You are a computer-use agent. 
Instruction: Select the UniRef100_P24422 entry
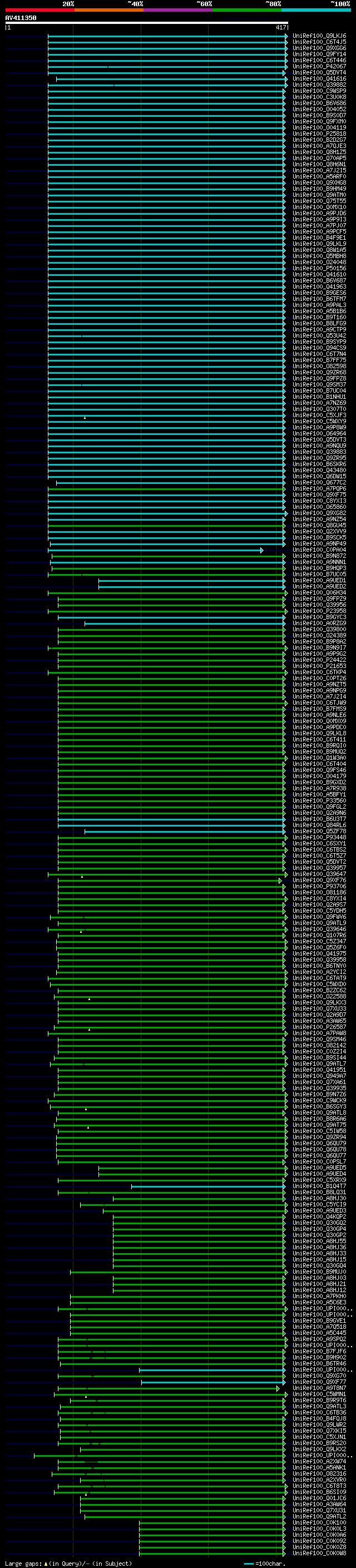pos(319,660)
